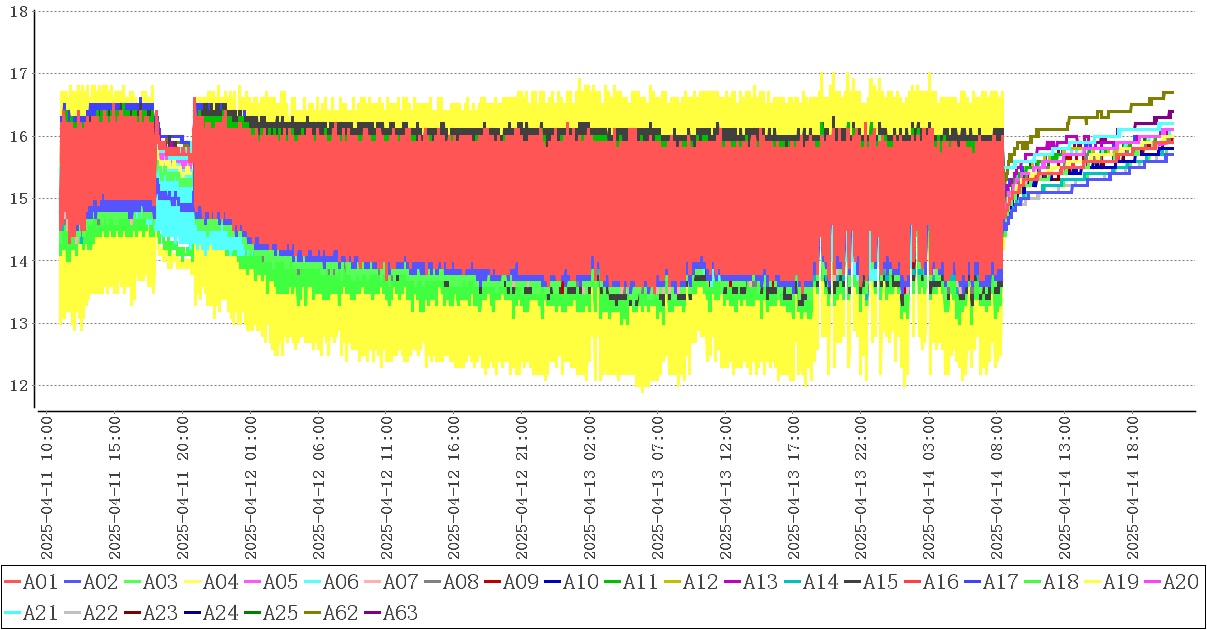
Task: Click the A25 dark green legend marker
Action: (x=252, y=613)
